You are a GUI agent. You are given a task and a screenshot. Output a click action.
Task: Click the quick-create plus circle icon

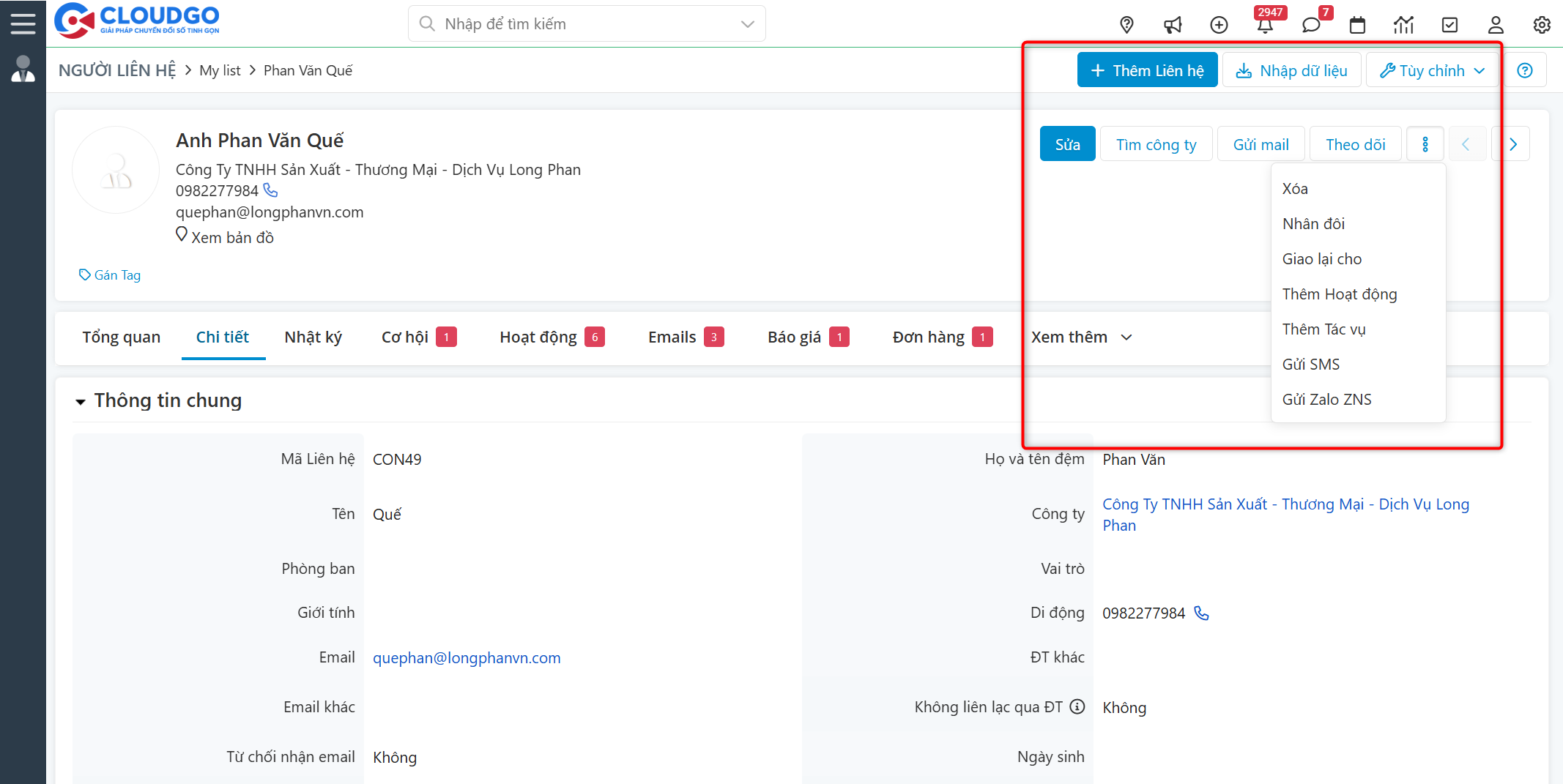1219,24
